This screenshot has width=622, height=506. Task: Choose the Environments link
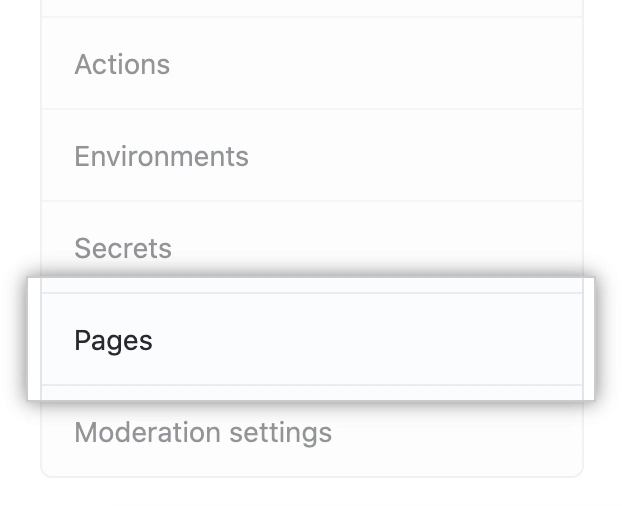point(161,156)
